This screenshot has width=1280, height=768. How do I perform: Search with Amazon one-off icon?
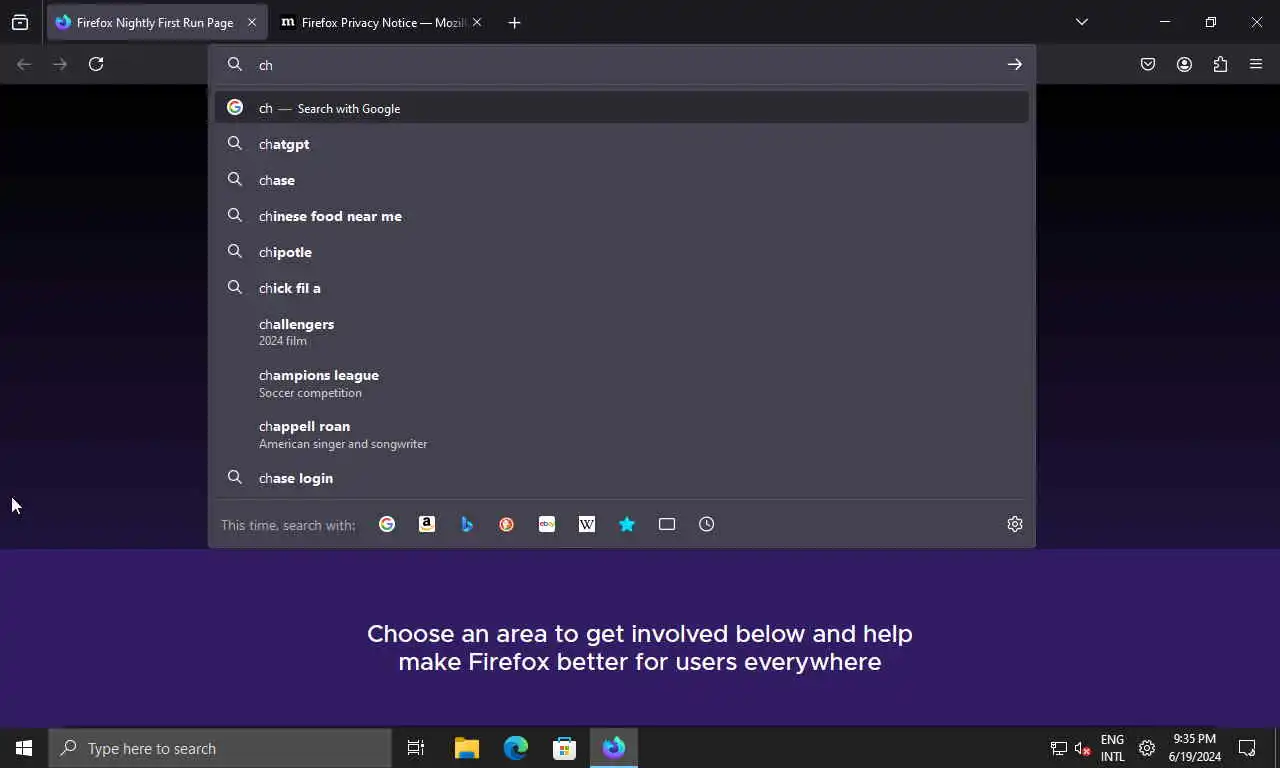coord(427,524)
